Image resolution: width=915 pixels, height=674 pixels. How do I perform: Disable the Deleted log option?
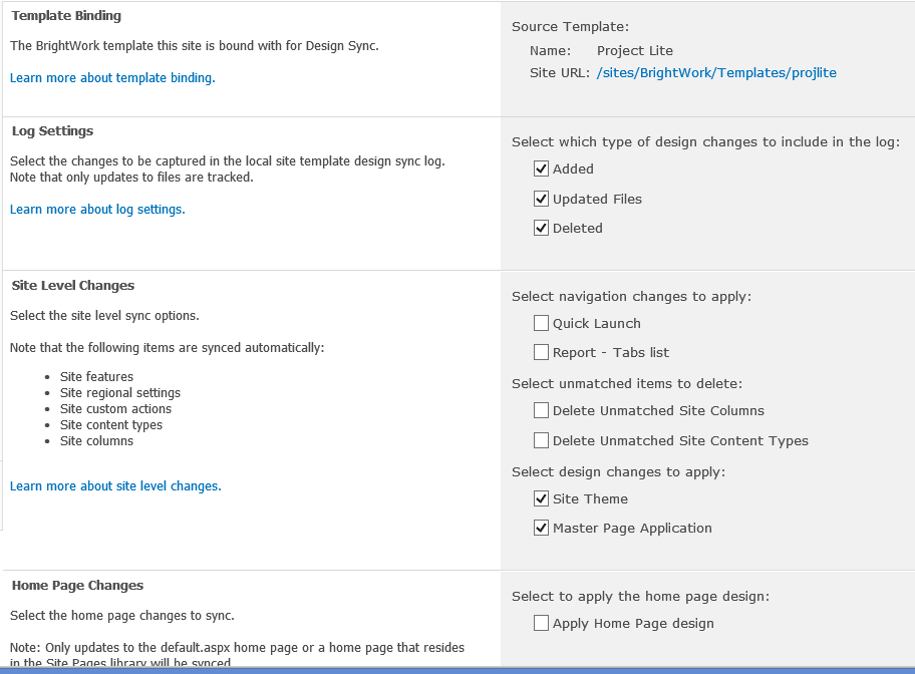tap(541, 228)
